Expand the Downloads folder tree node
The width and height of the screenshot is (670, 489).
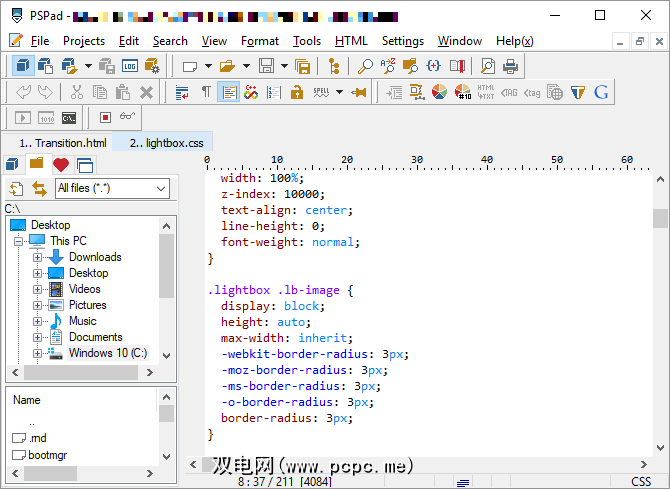pyautogui.click(x=38, y=257)
